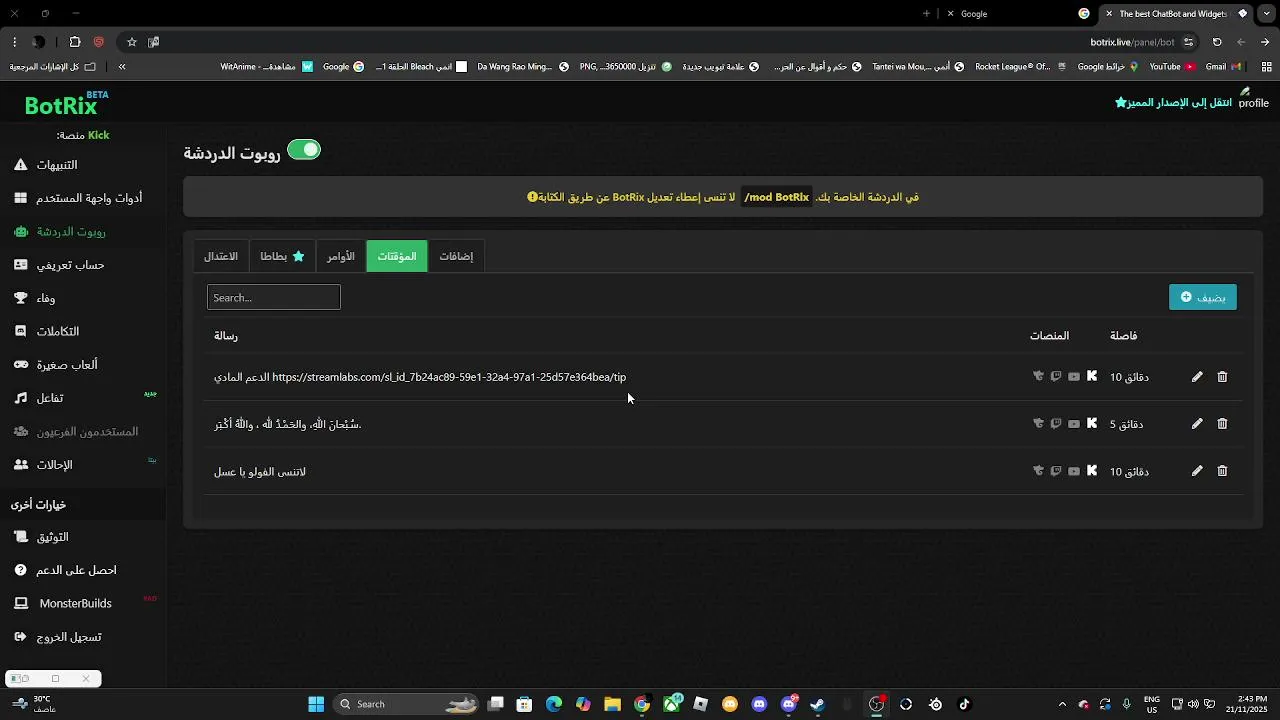The image size is (1280, 720).
Task: Delete the streamlabs tip timer message
Action: 1222,377
